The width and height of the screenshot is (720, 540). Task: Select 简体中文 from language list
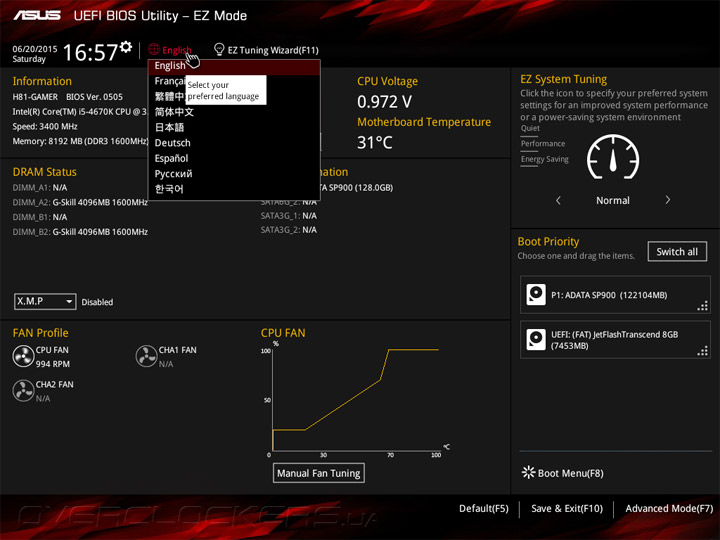(x=234, y=112)
